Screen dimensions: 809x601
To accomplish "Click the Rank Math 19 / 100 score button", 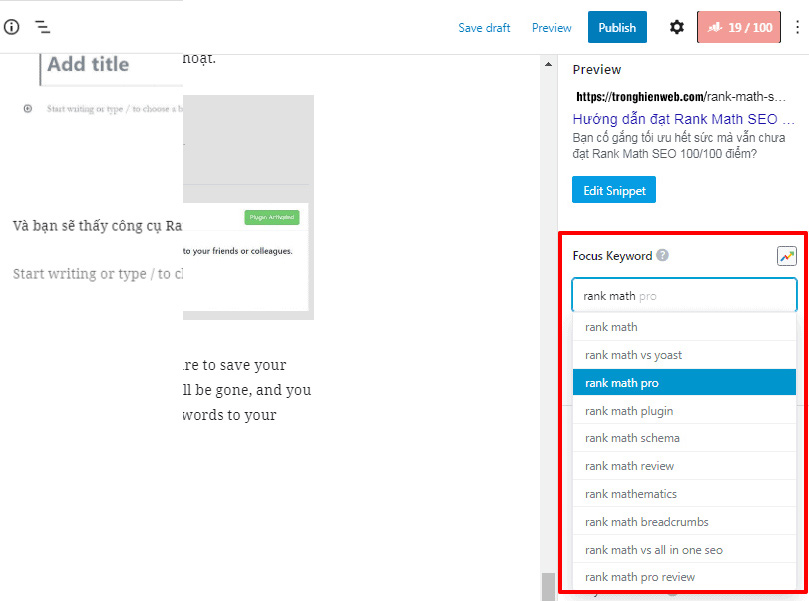I will 739,27.
